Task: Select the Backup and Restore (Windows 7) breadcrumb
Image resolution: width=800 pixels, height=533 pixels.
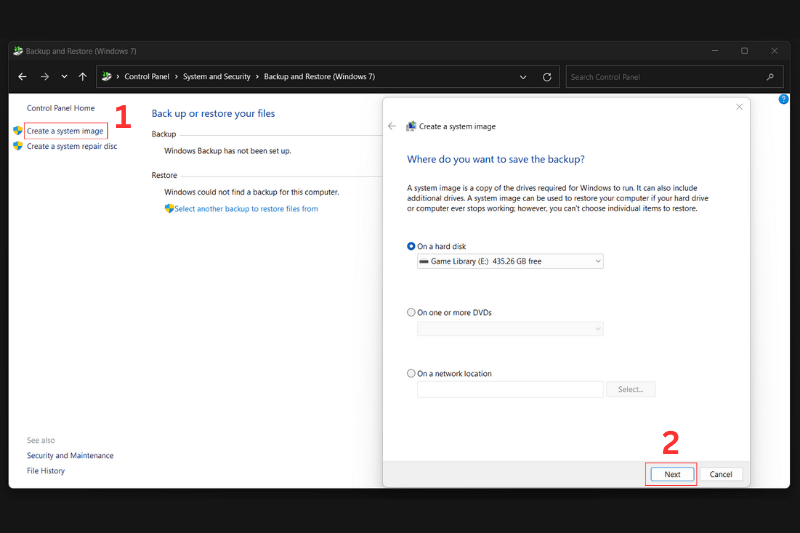Action: 319,77
